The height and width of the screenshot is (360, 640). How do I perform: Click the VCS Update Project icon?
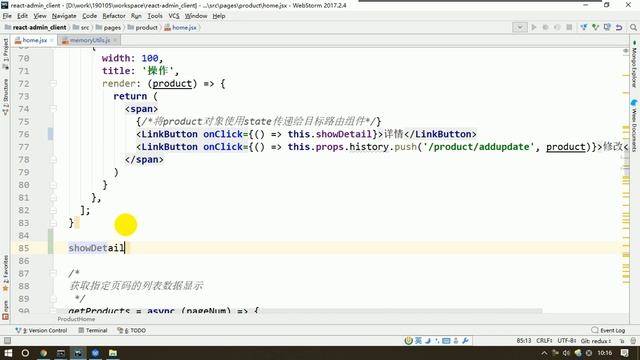(x=584, y=27)
